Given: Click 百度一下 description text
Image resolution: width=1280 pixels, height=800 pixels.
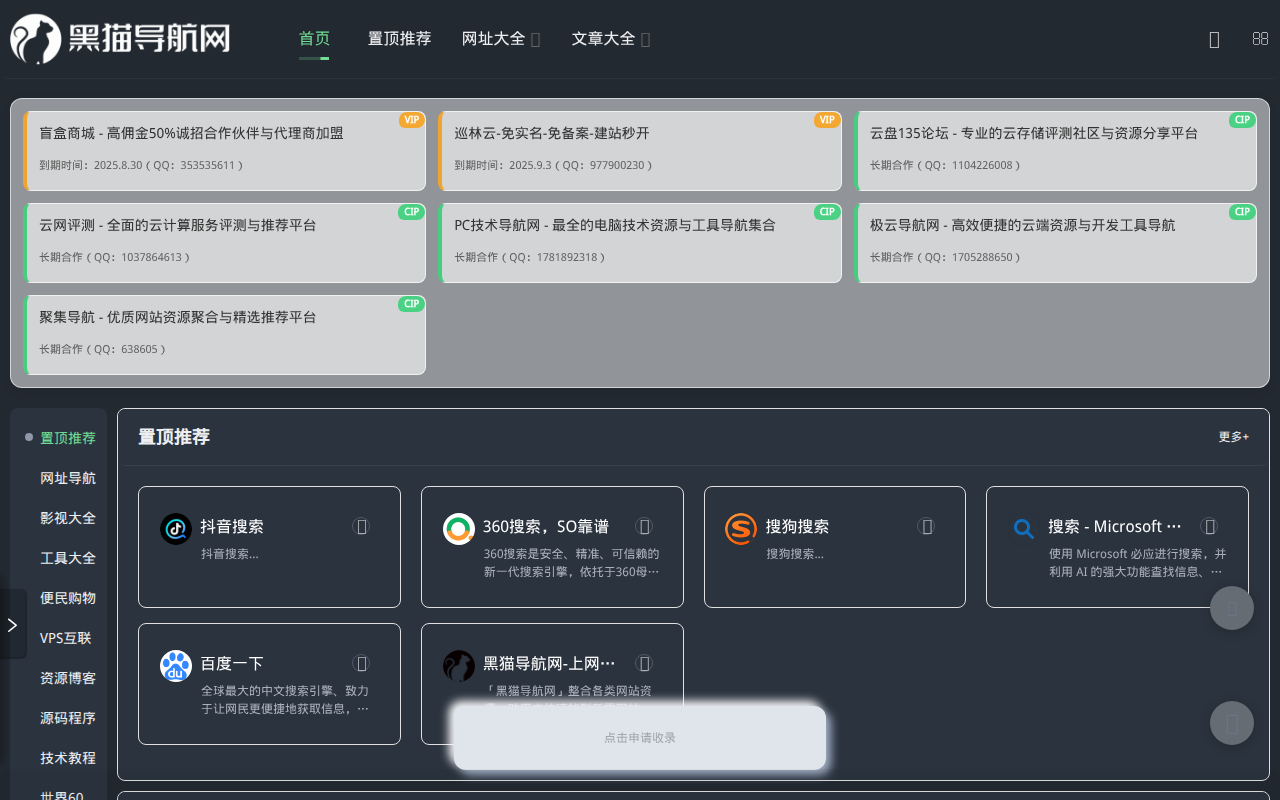Looking at the screenshot, I should coord(285,700).
